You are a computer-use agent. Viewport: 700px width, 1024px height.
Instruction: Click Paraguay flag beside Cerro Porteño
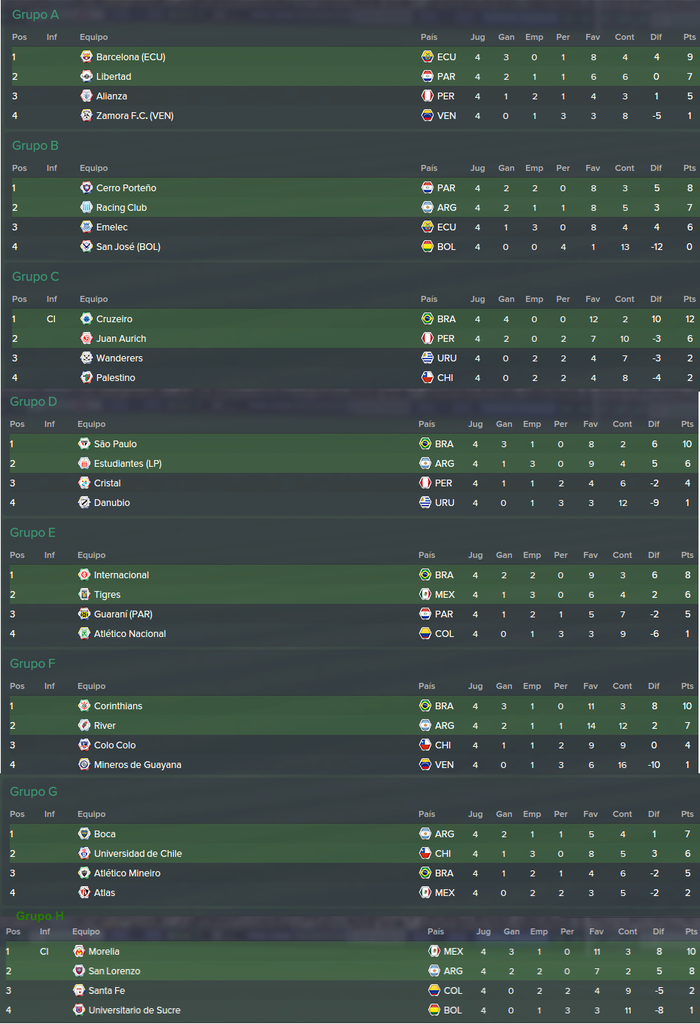click(427, 187)
